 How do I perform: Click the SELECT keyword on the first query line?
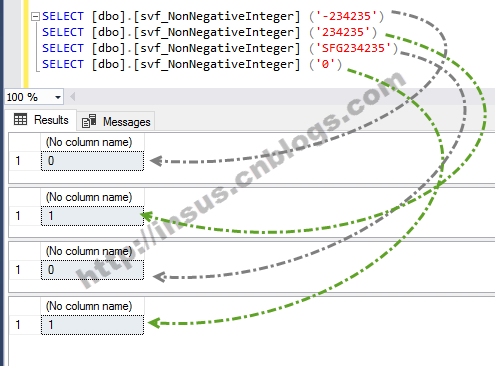pyautogui.click(x=63, y=16)
